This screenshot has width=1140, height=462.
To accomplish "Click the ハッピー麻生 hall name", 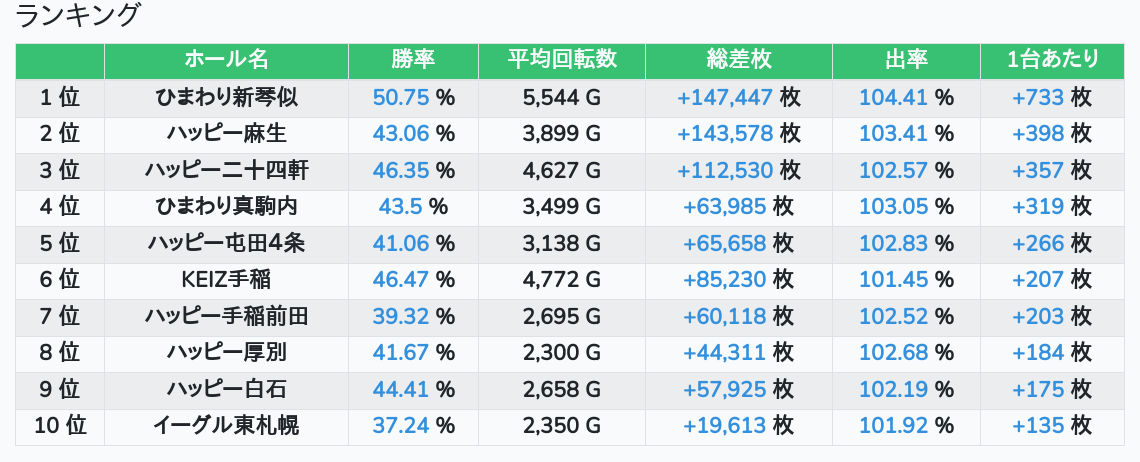I will pos(226,134).
